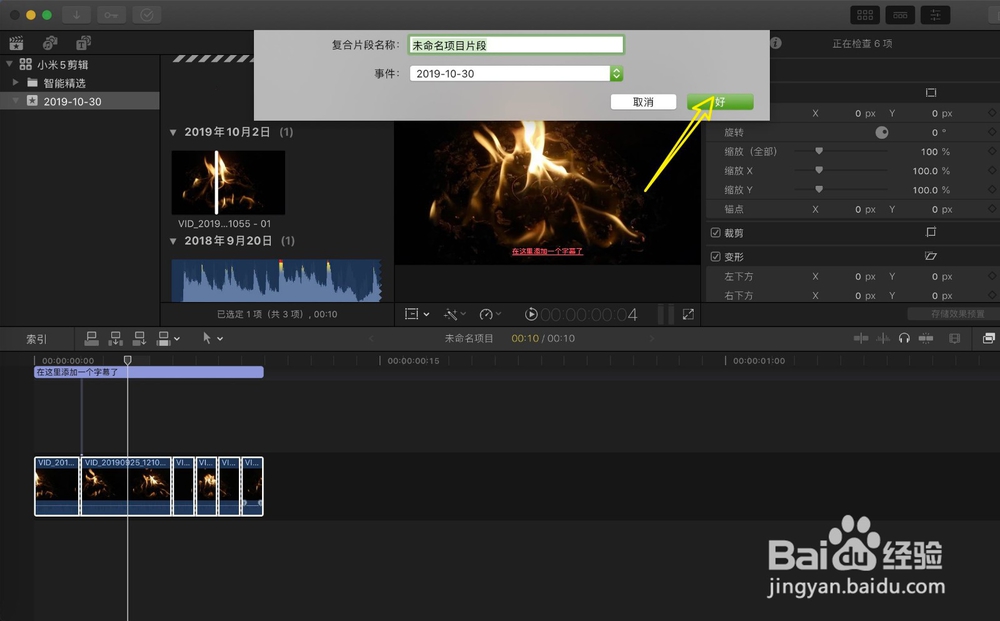The image size is (1000, 621).
Task: Click the viewer timecode display
Action: pos(589,314)
